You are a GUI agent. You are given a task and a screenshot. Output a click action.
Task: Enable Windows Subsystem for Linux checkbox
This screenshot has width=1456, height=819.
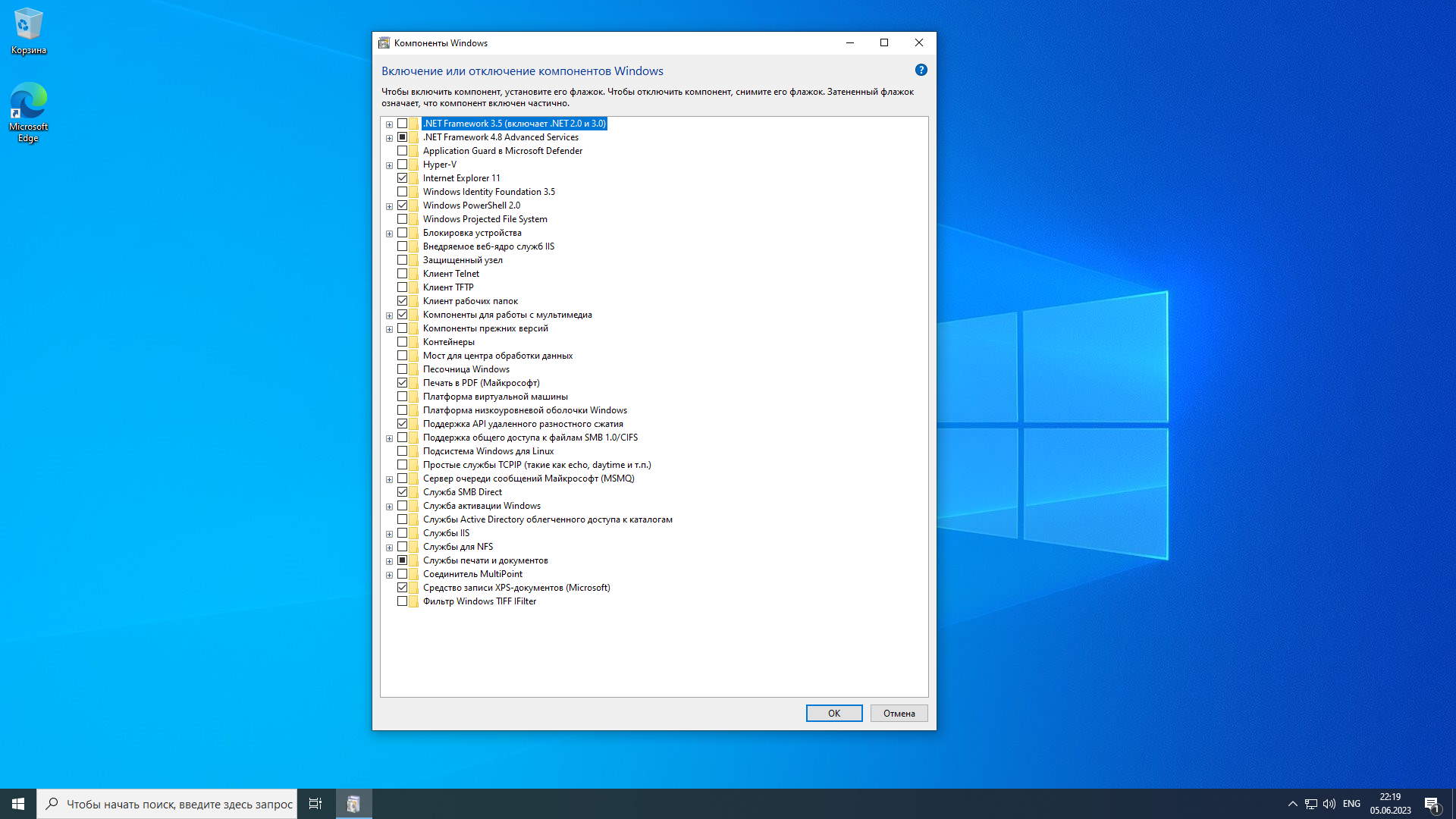coord(402,451)
